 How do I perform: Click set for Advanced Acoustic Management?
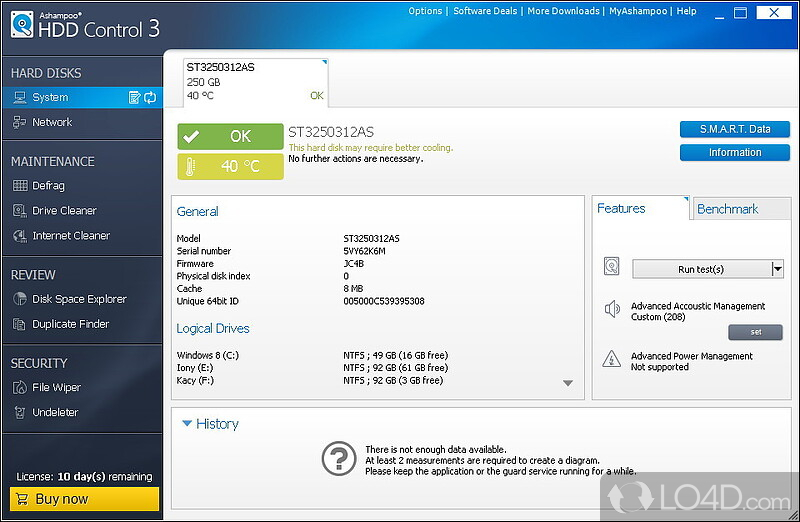[x=755, y=332]
